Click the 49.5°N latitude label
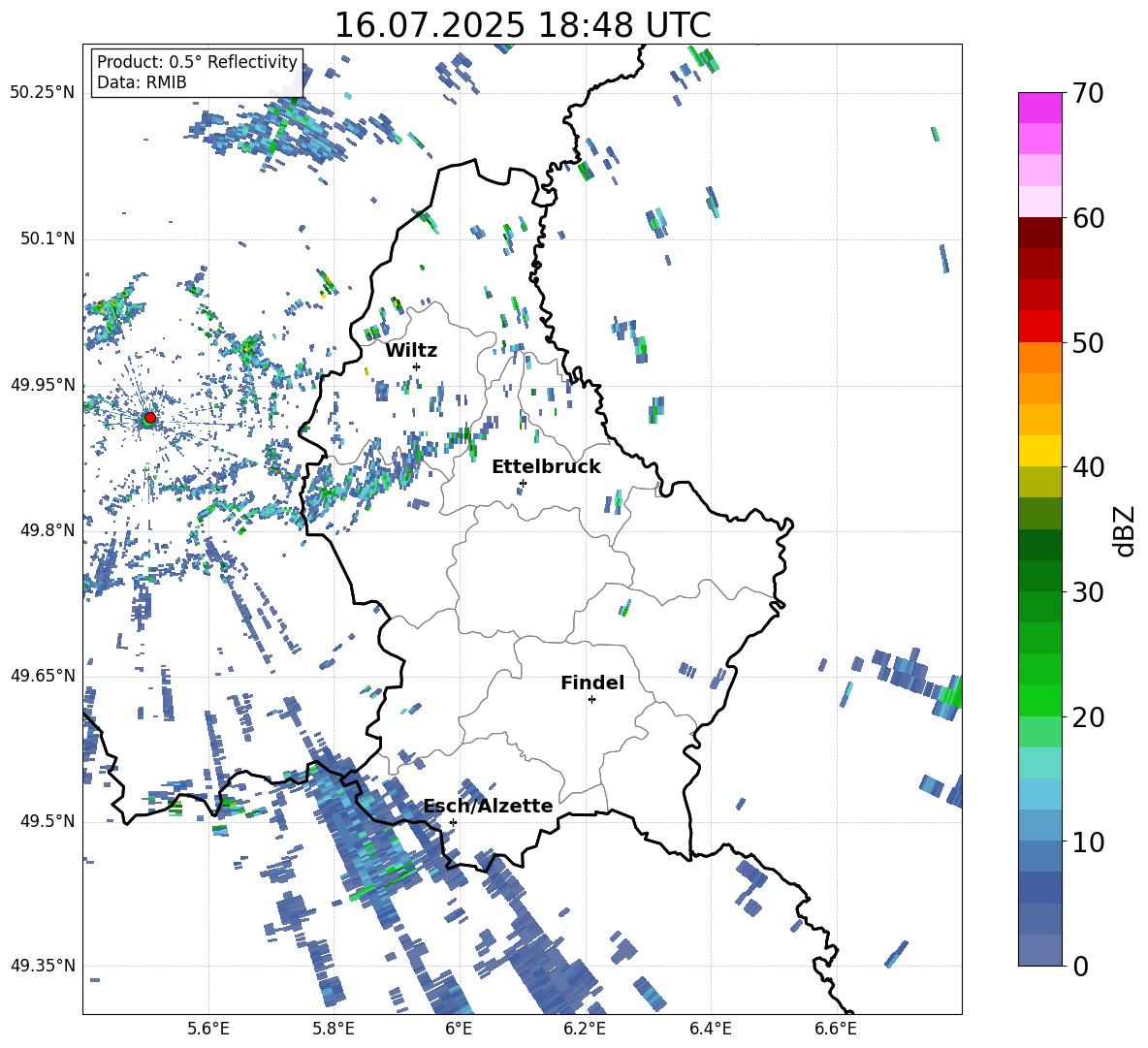Image resolution: width=1148 pixels, height=1048 pixels. 47,821
